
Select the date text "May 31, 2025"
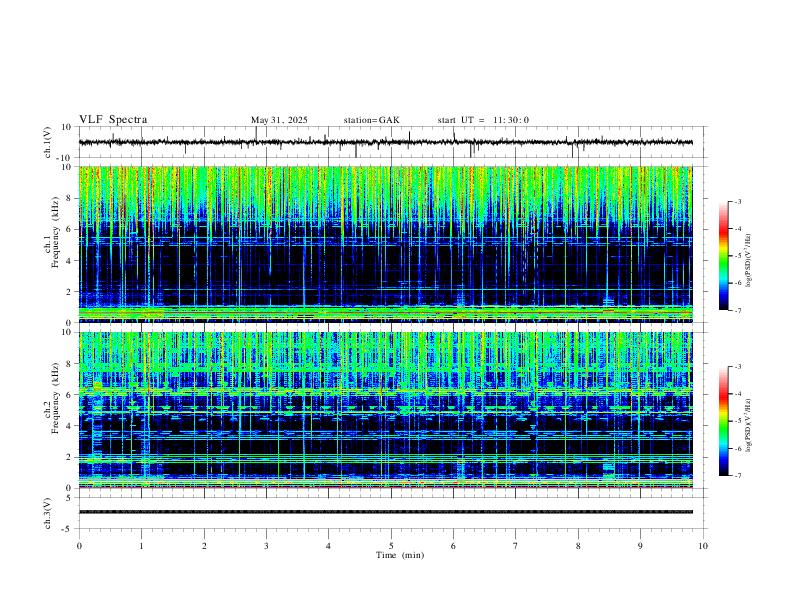(x=279, y=120)
